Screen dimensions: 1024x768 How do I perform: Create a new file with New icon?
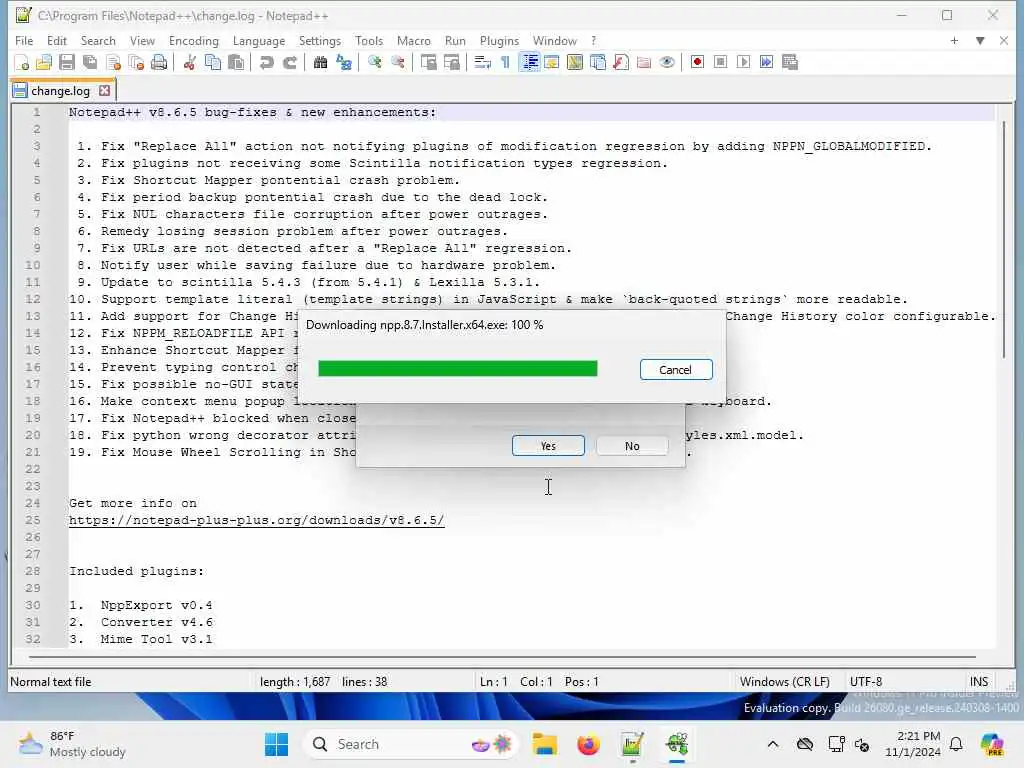(x=21, y=63)
